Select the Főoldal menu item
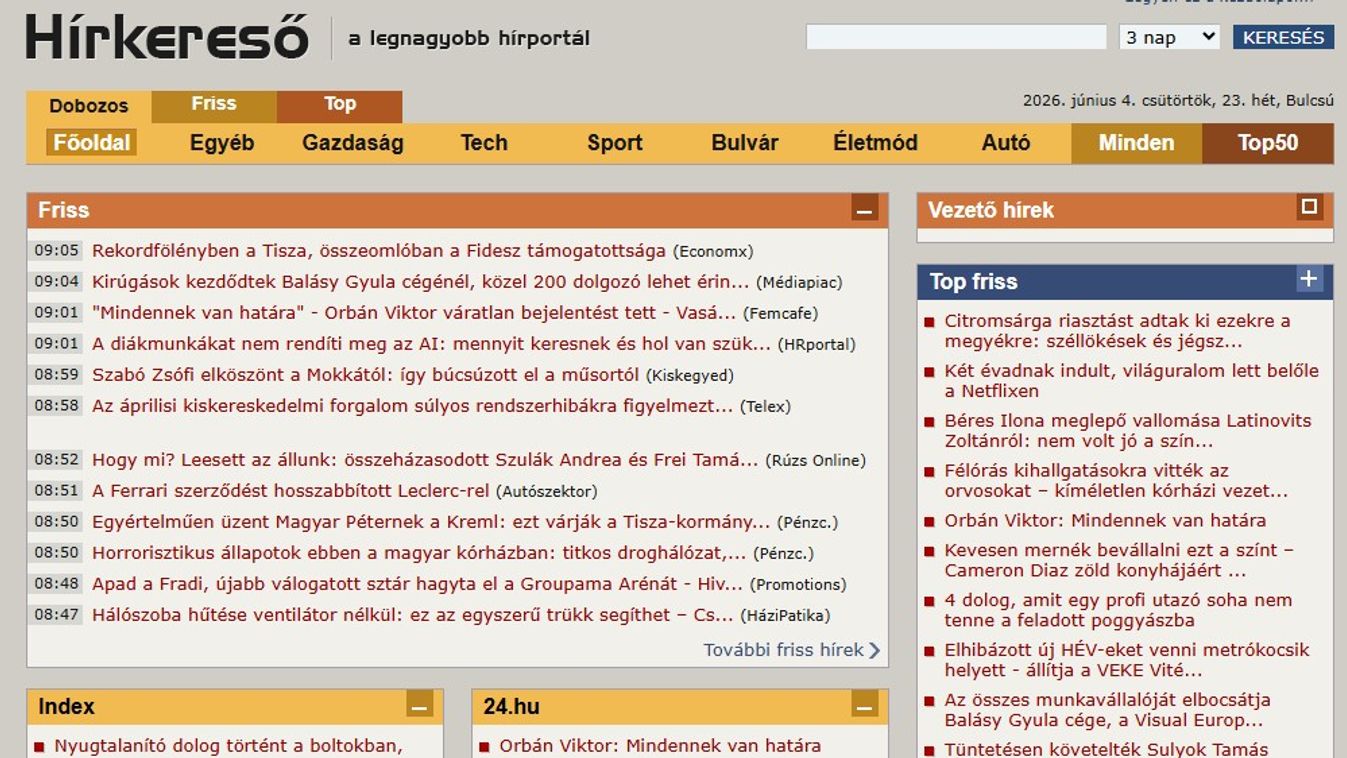 [91, 142]
